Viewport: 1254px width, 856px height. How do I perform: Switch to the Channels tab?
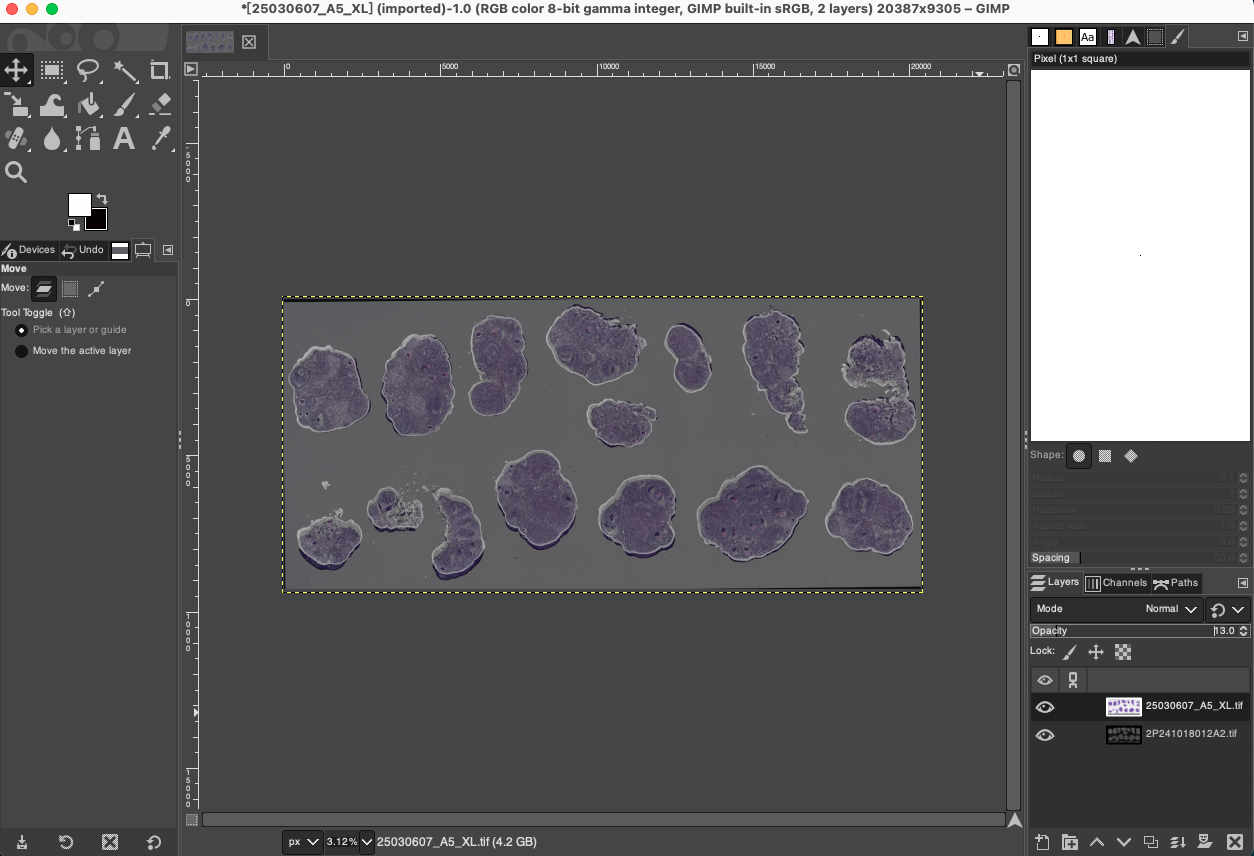pyautogui.click(x=1117, y=583)
